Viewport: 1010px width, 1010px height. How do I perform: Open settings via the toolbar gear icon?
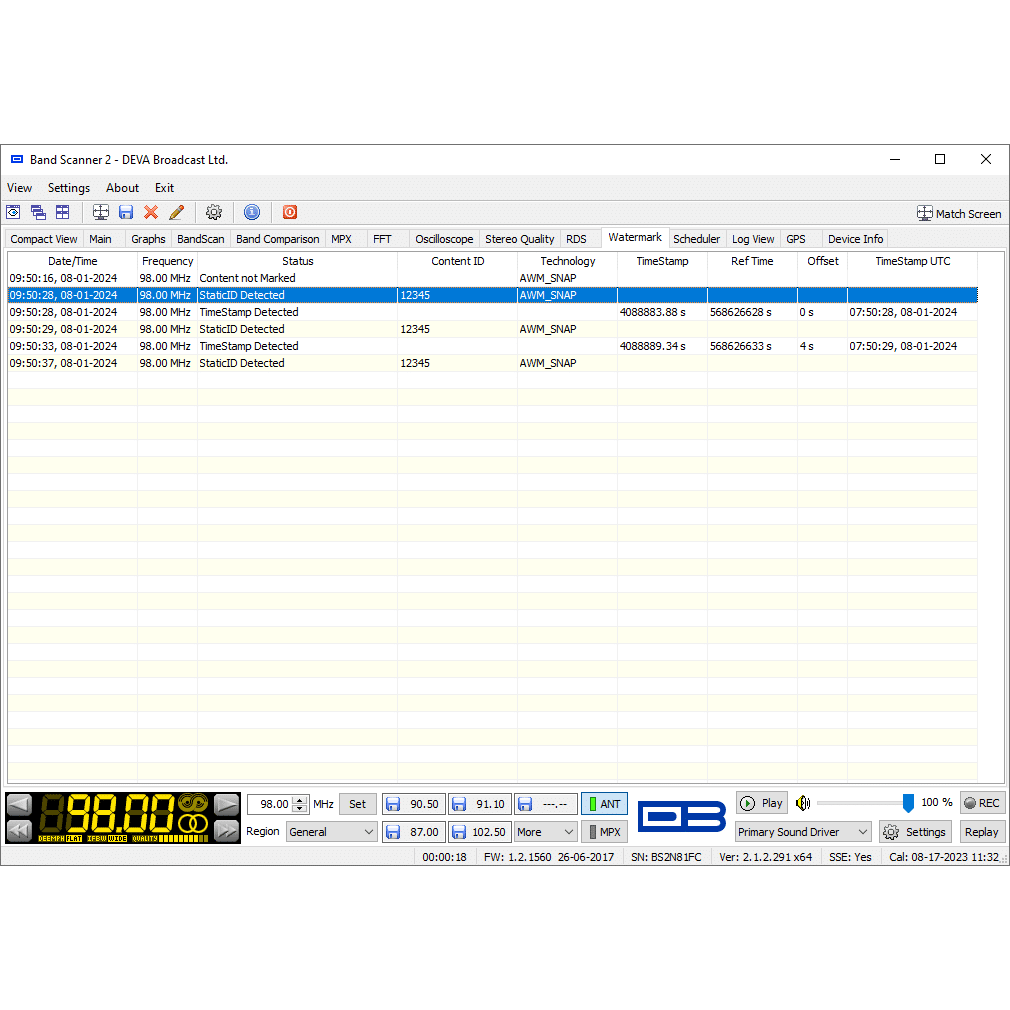pos(213,212)
